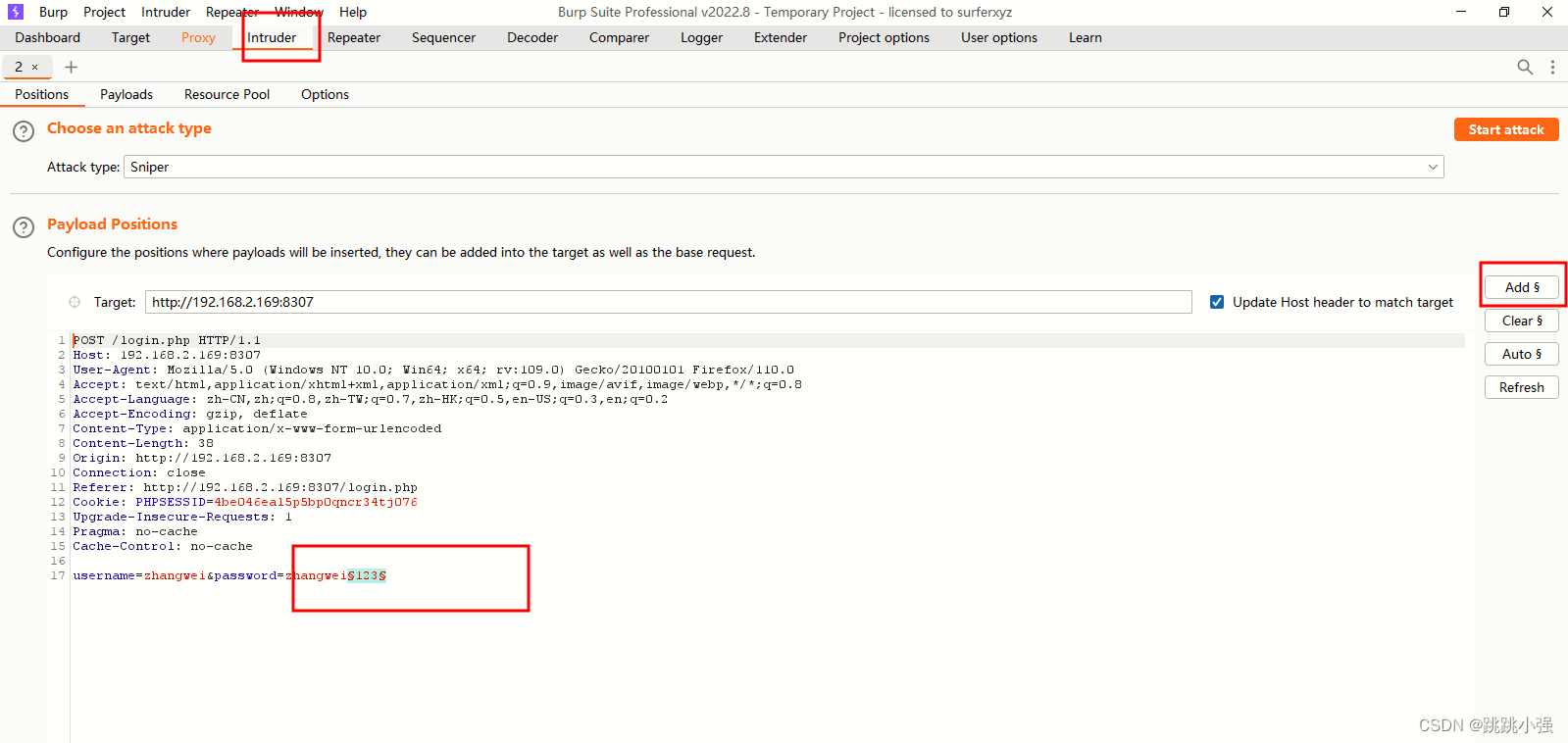Image resolution: width=1568 pixels, height=743 pixels.
Task: Open the Learn tab
Action: coord(1086,37)
